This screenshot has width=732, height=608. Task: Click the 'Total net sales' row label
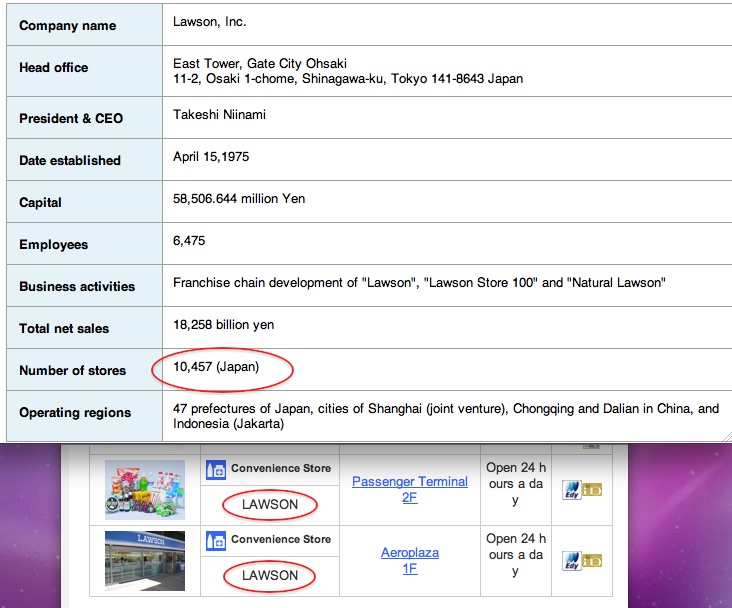coord(64,329)
